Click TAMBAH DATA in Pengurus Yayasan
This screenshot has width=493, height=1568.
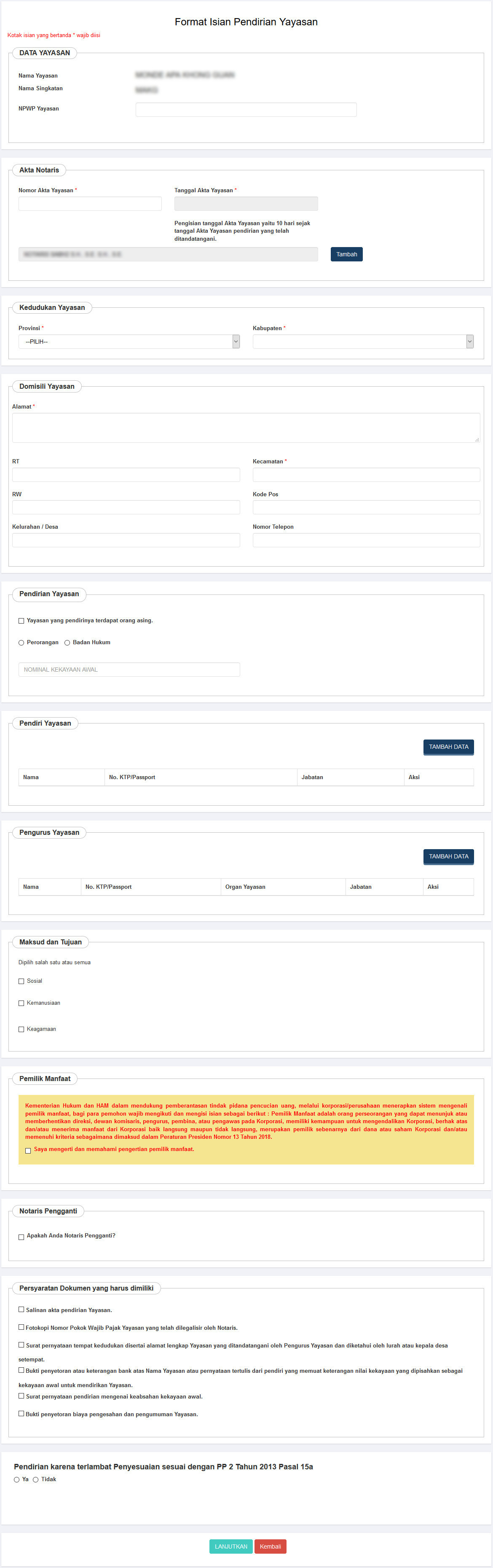tap(448, 856)
